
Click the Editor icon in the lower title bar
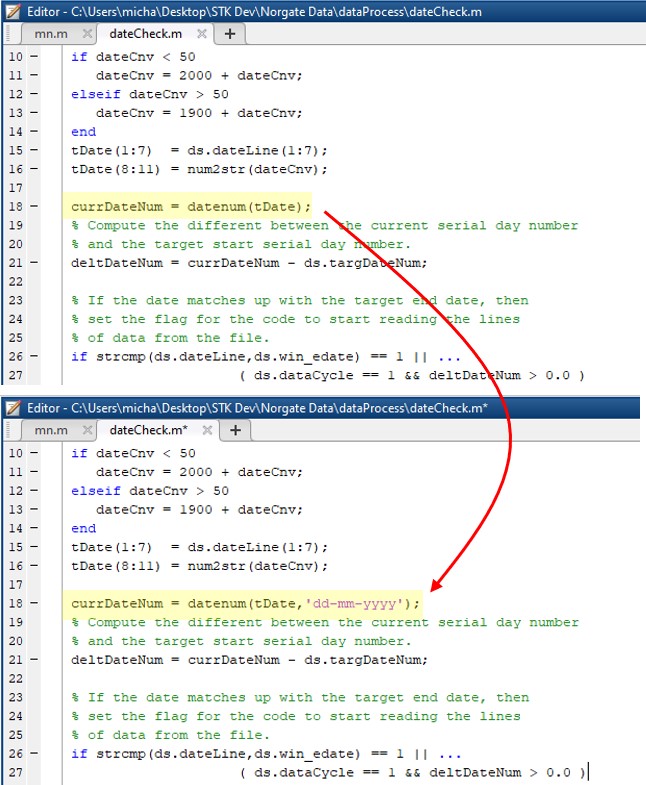tap(14, 408)
